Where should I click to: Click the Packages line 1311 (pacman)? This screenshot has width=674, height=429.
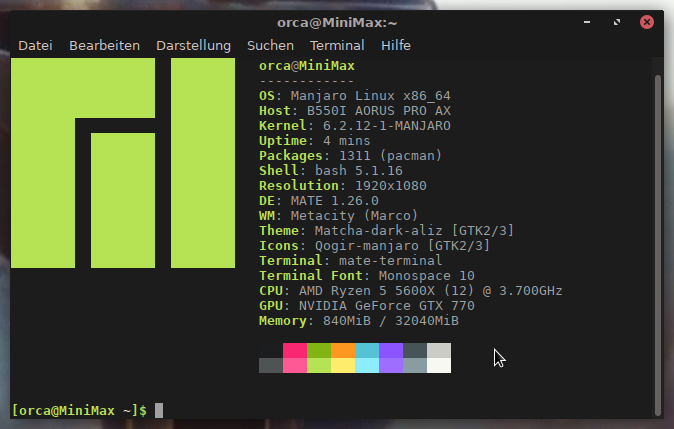350,156
